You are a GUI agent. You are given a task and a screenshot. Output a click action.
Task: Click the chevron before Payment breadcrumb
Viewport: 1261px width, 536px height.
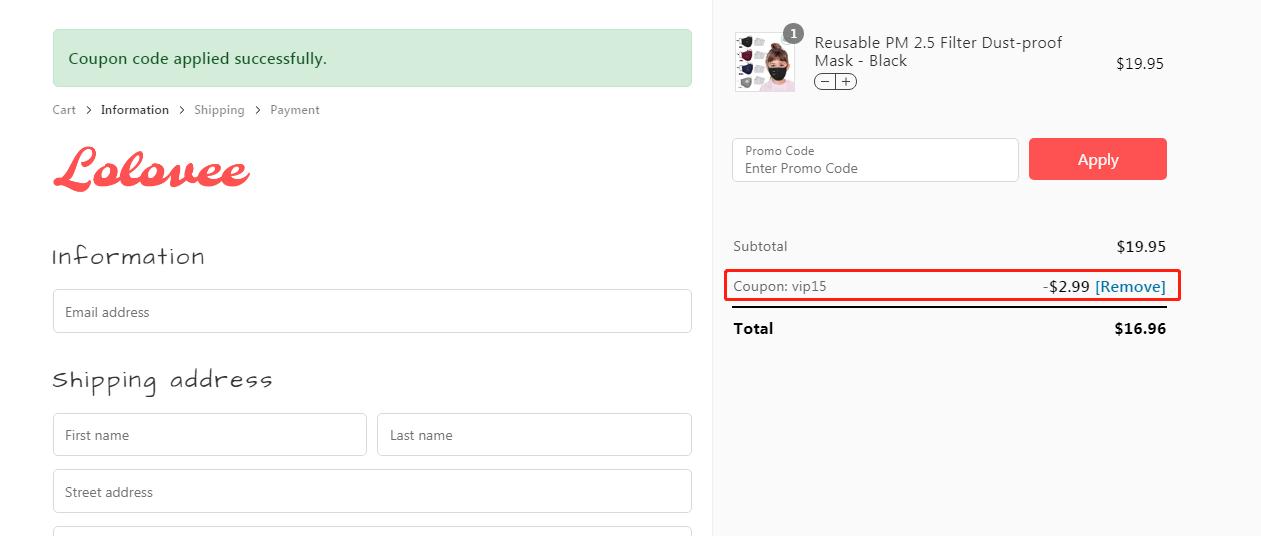point(257,110)
